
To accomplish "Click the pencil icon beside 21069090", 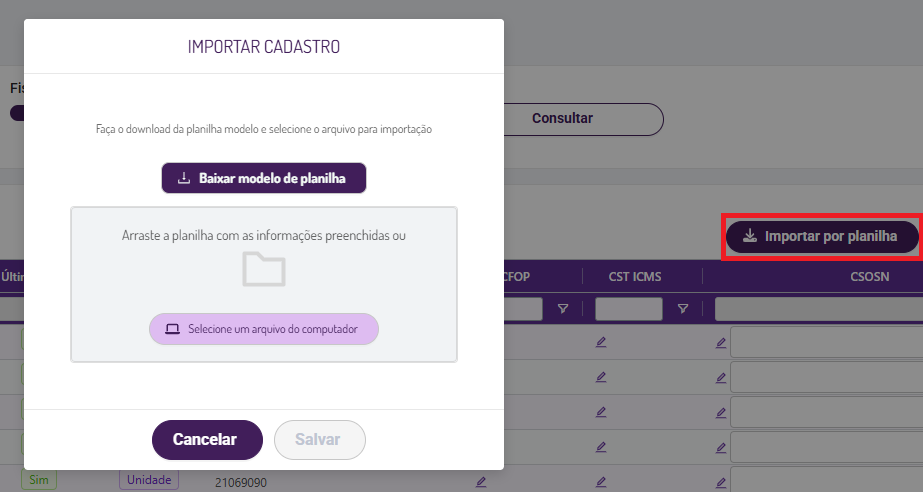I will click(481, 482).
